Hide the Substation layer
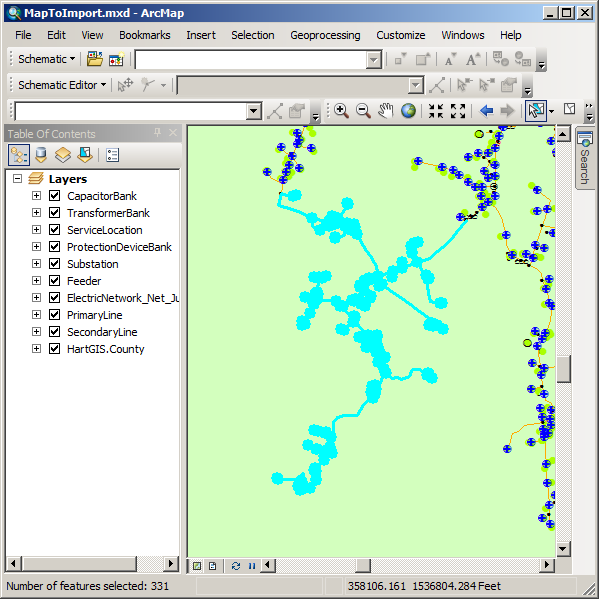This screenshot has height=599, width=599. point(54,264)
